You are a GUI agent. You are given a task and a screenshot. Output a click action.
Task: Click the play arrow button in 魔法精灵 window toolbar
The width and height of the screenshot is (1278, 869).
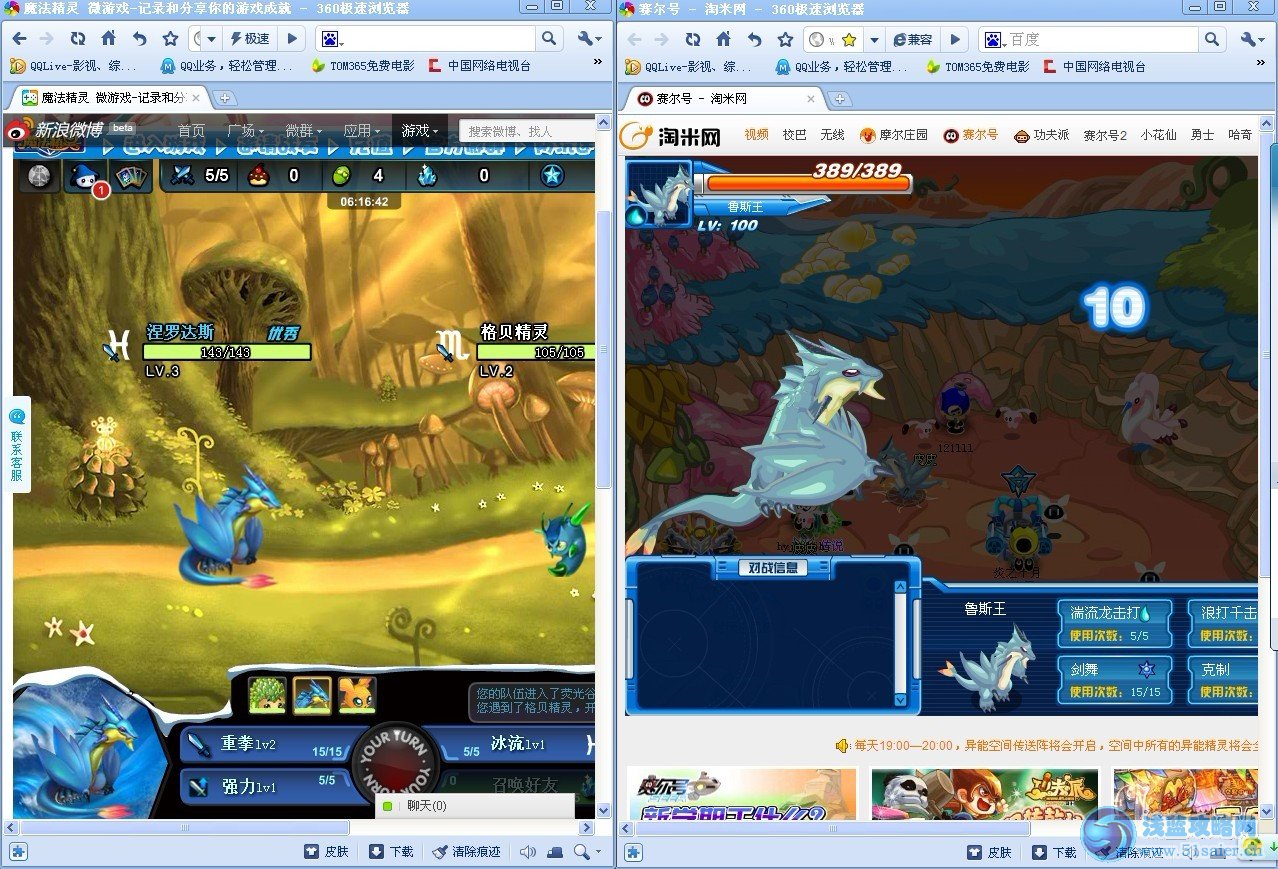pyautogui.click(x=291, y=39)
